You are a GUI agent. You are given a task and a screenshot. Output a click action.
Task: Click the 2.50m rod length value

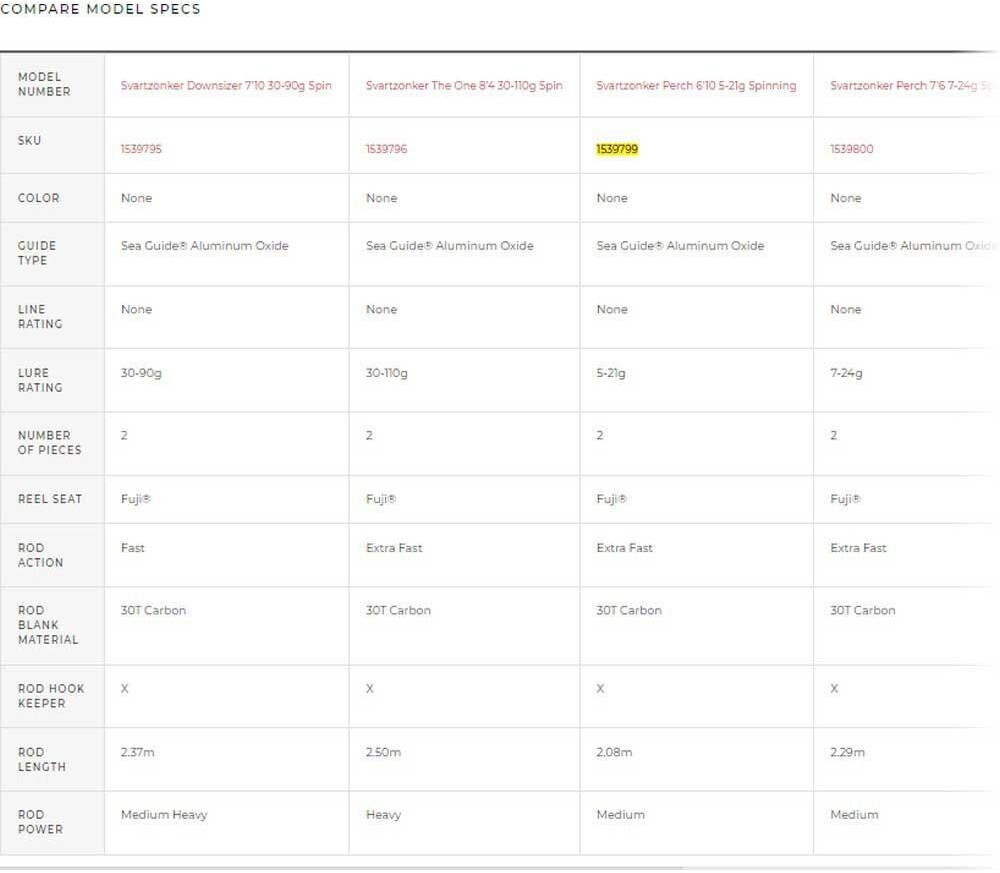pos(383,752)
